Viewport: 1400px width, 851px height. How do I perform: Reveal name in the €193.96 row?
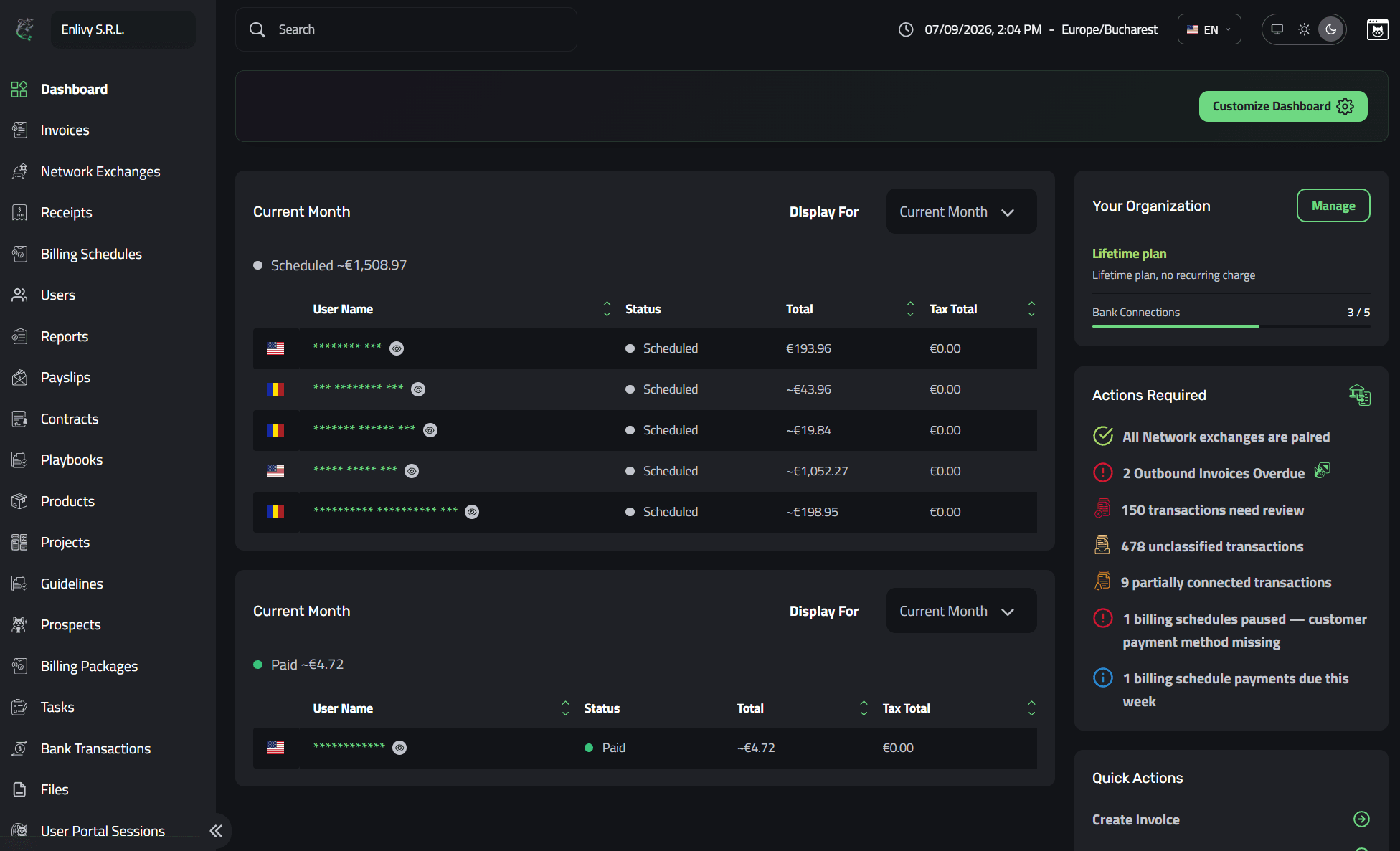397,348
